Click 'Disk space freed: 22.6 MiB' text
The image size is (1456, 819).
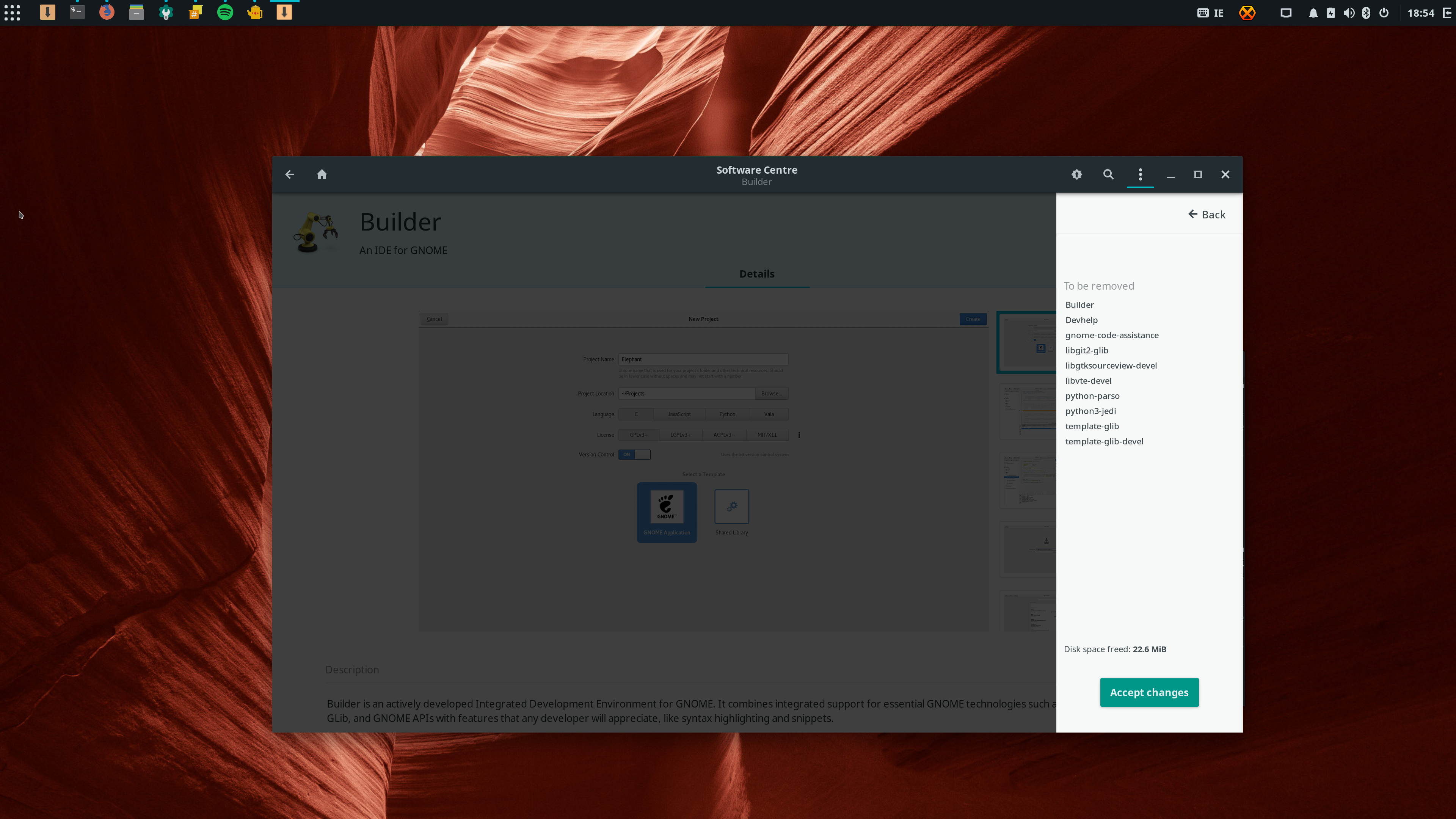click(x=1115, y=650)
